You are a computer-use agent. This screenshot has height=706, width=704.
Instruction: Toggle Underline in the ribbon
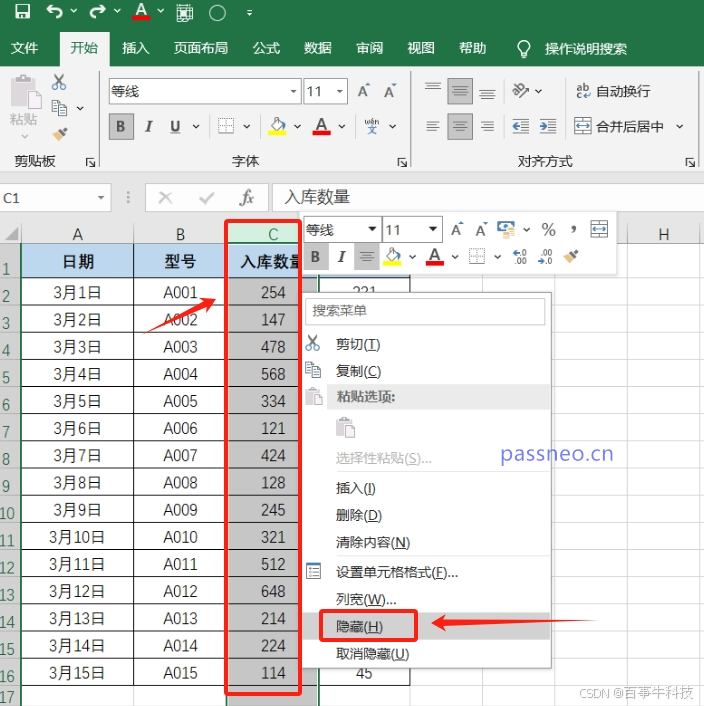coord(175,127)
